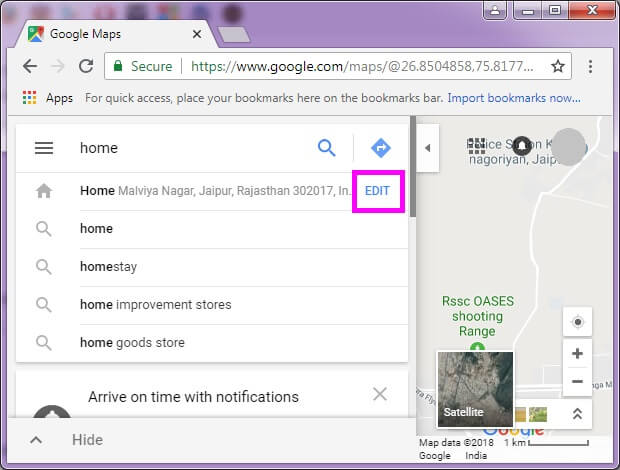Zoom out the map with minus
The image size is (620, 470).
(x=577, y=381)
